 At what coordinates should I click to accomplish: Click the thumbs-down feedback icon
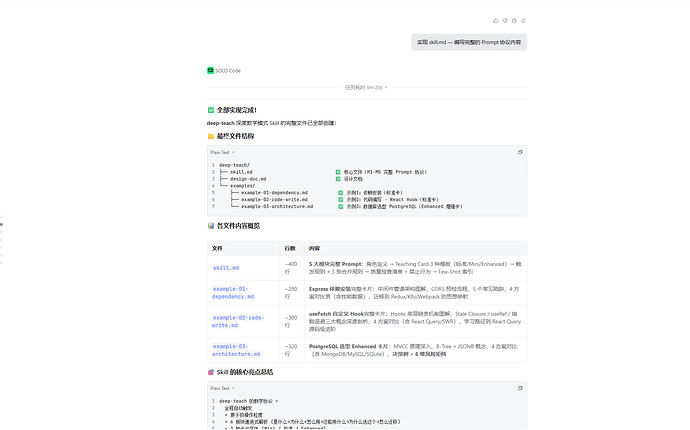tap(505, 21)
